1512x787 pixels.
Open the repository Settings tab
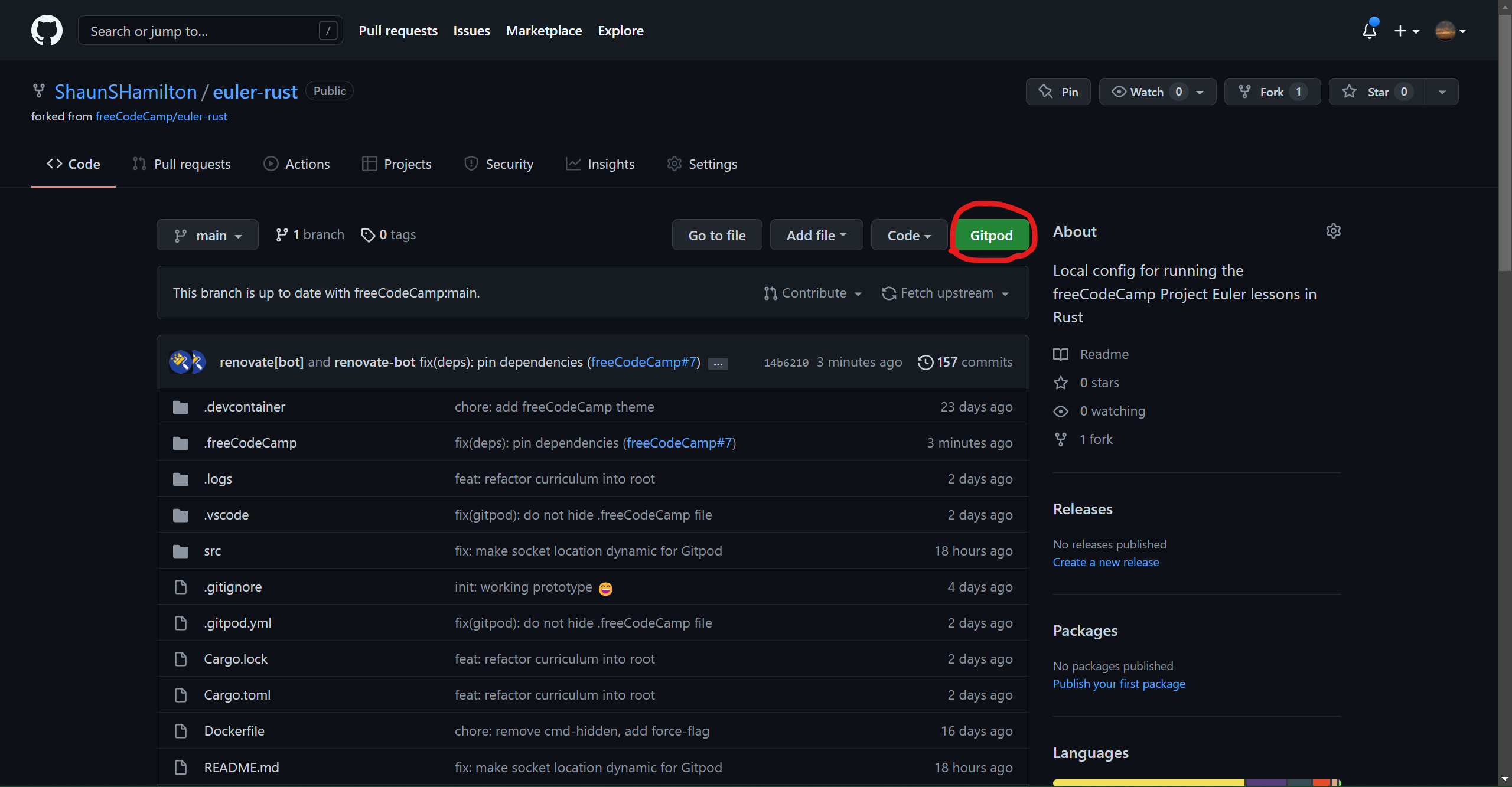pos(702,164)
